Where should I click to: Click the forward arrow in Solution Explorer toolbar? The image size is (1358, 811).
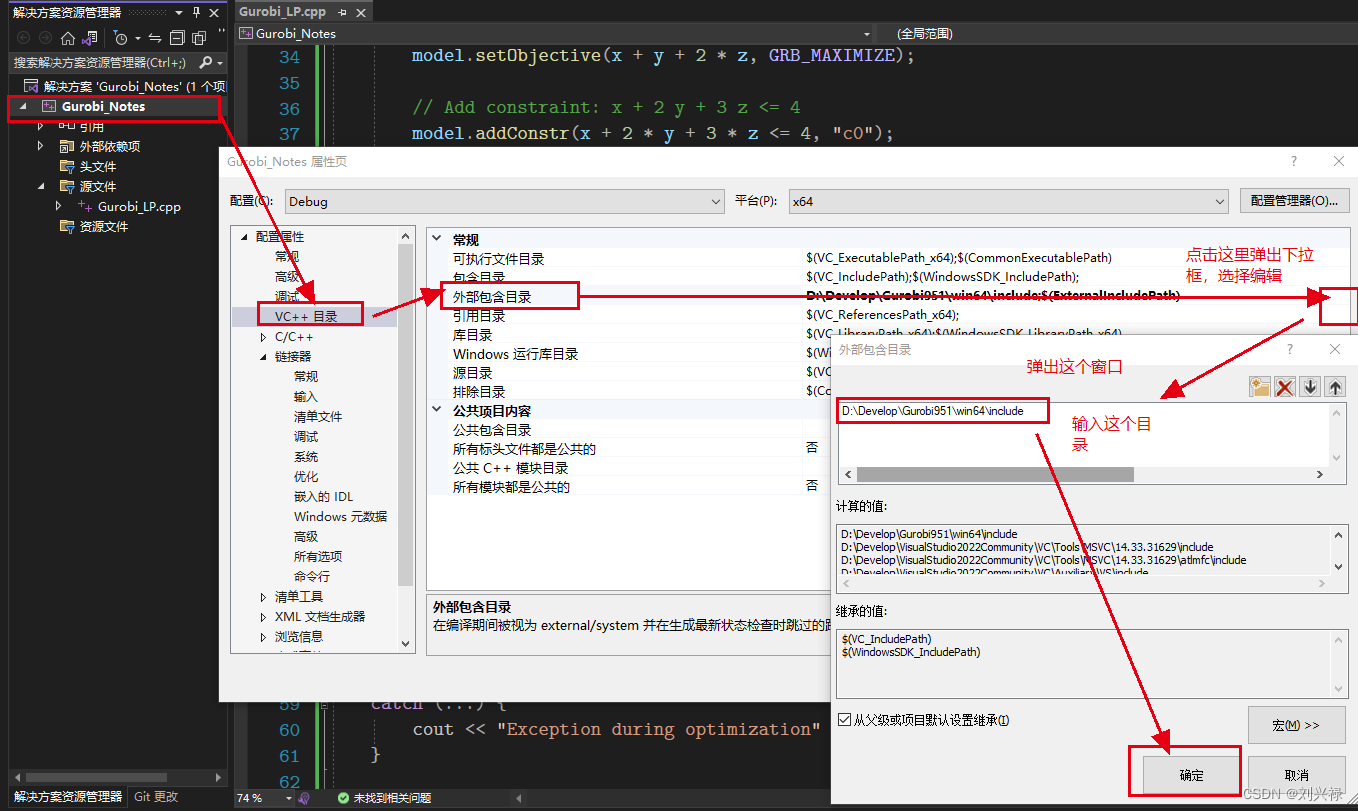pyautogui.click(x=45, y=38)
